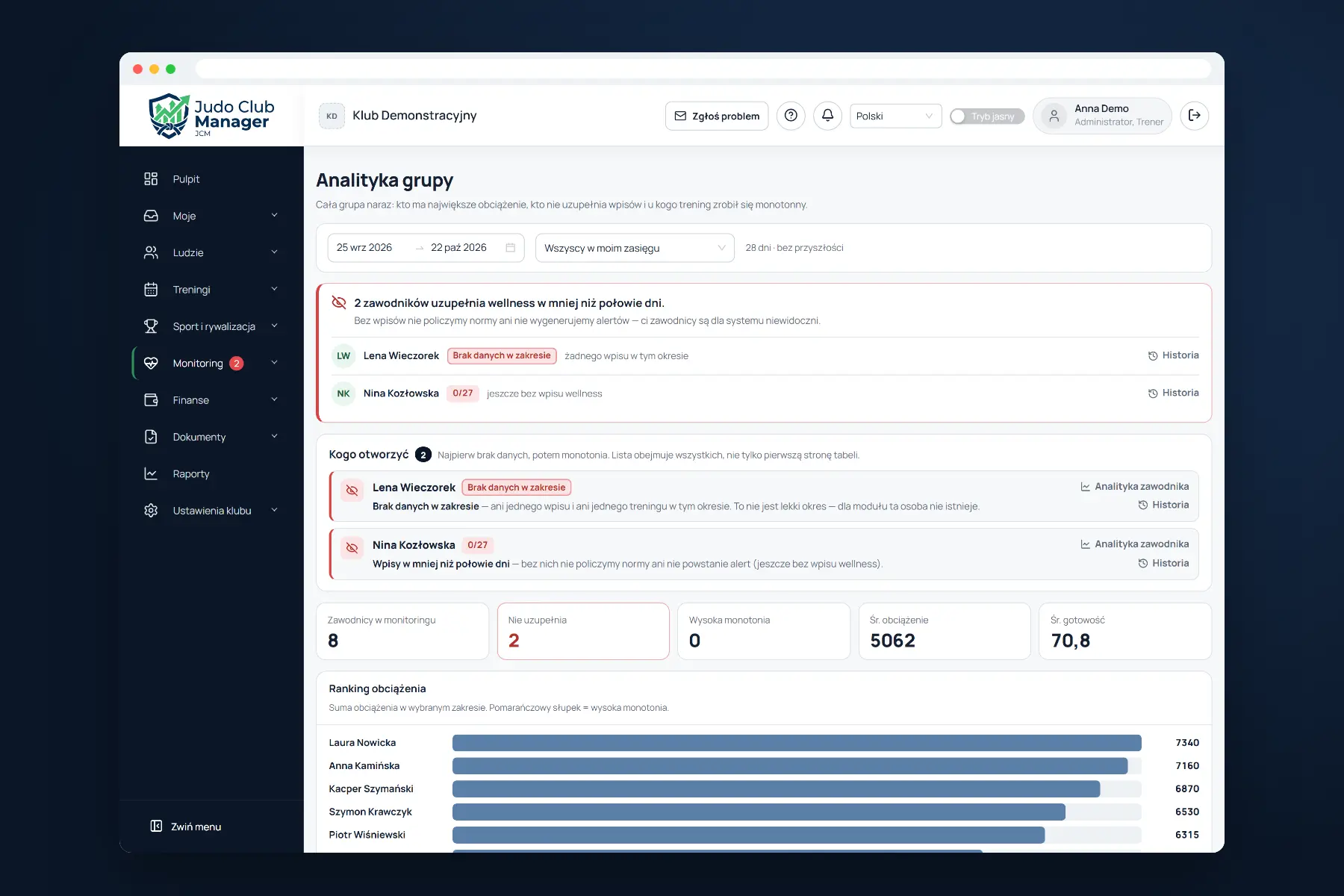This screenshot has width=1344, height=896.
Task: Click LW avatar of Lena Wieczorek
Action: click(343, 356)
